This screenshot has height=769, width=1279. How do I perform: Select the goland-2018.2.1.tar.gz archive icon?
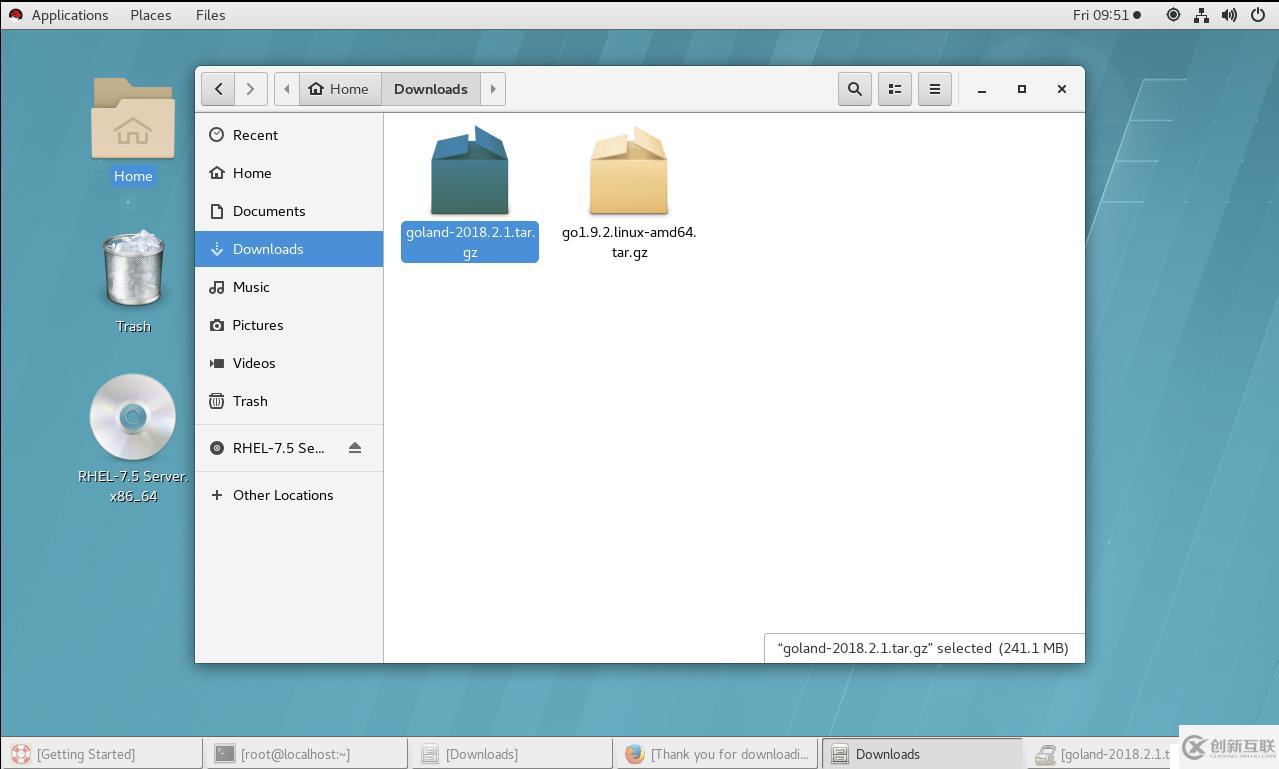point(470,170)
